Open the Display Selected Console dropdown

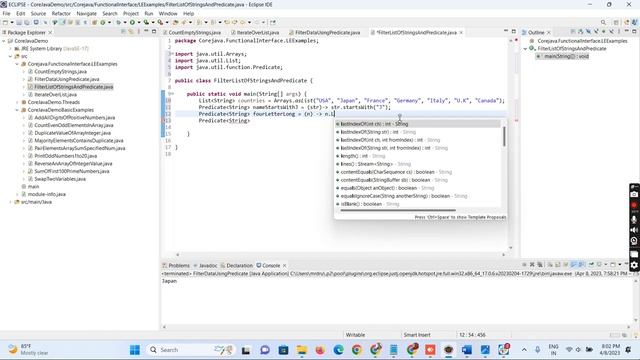[605, 265]
